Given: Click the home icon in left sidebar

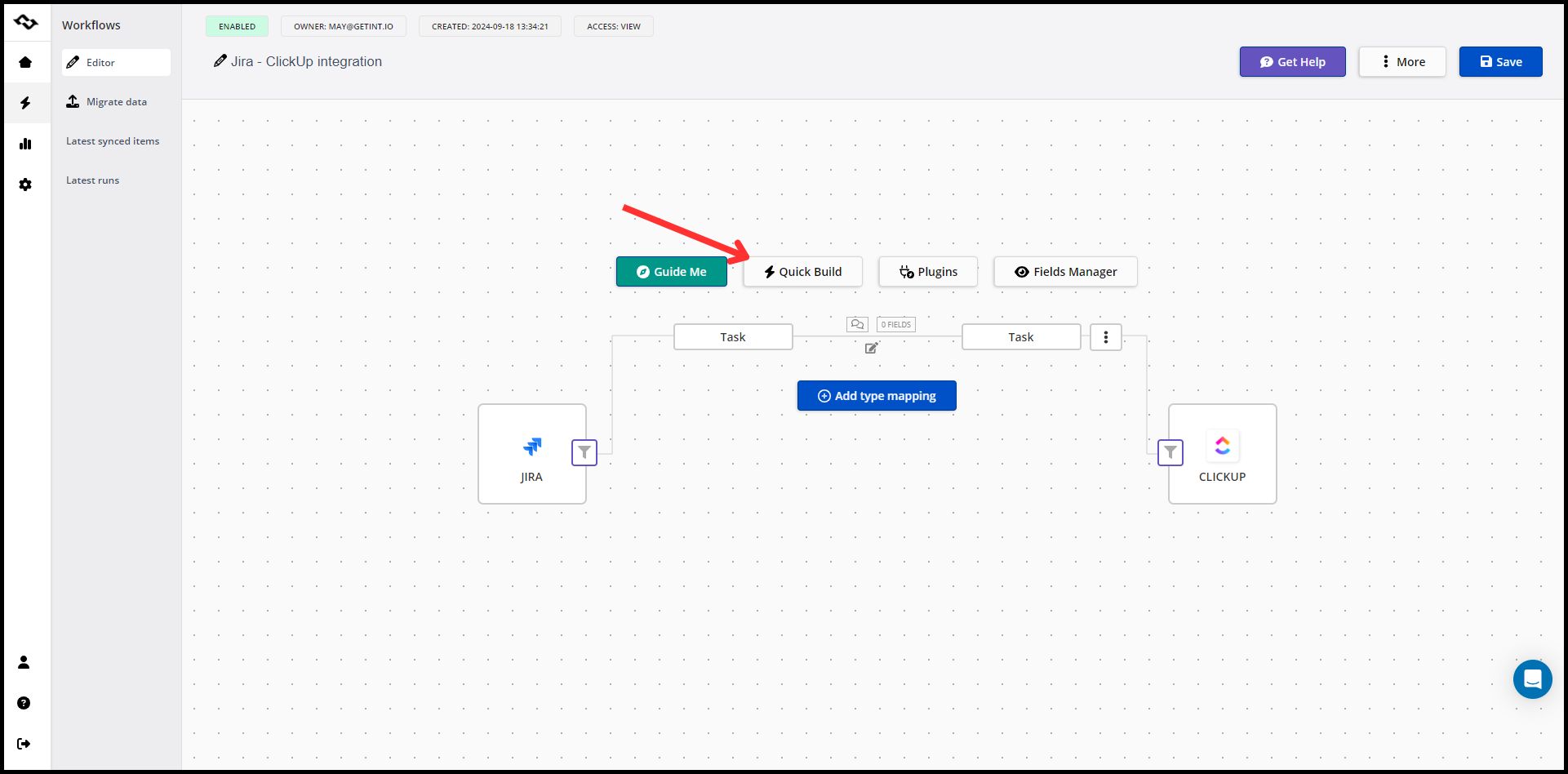Looking at the screenshot, I should click(x=25, y=62).
